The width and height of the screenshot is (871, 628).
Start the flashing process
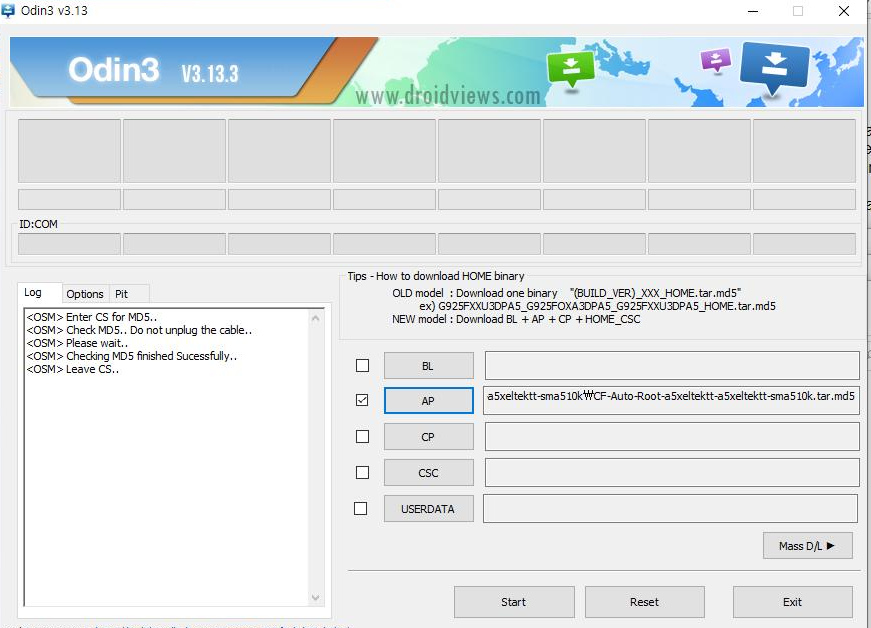click(x=514, y=602)
